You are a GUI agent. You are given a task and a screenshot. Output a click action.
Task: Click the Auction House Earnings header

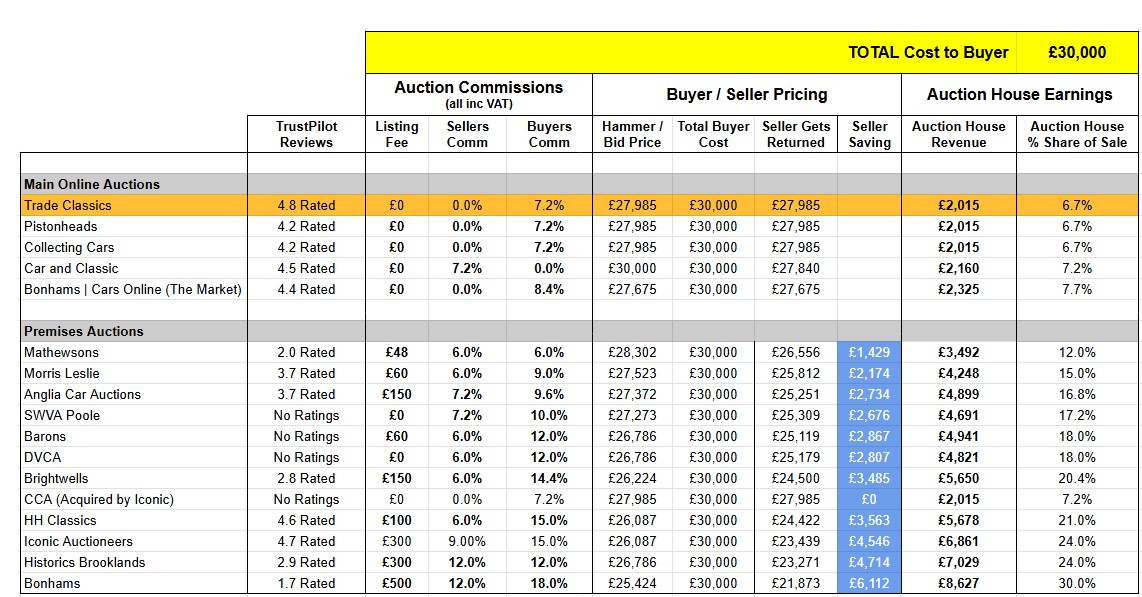pos(1019,94)
